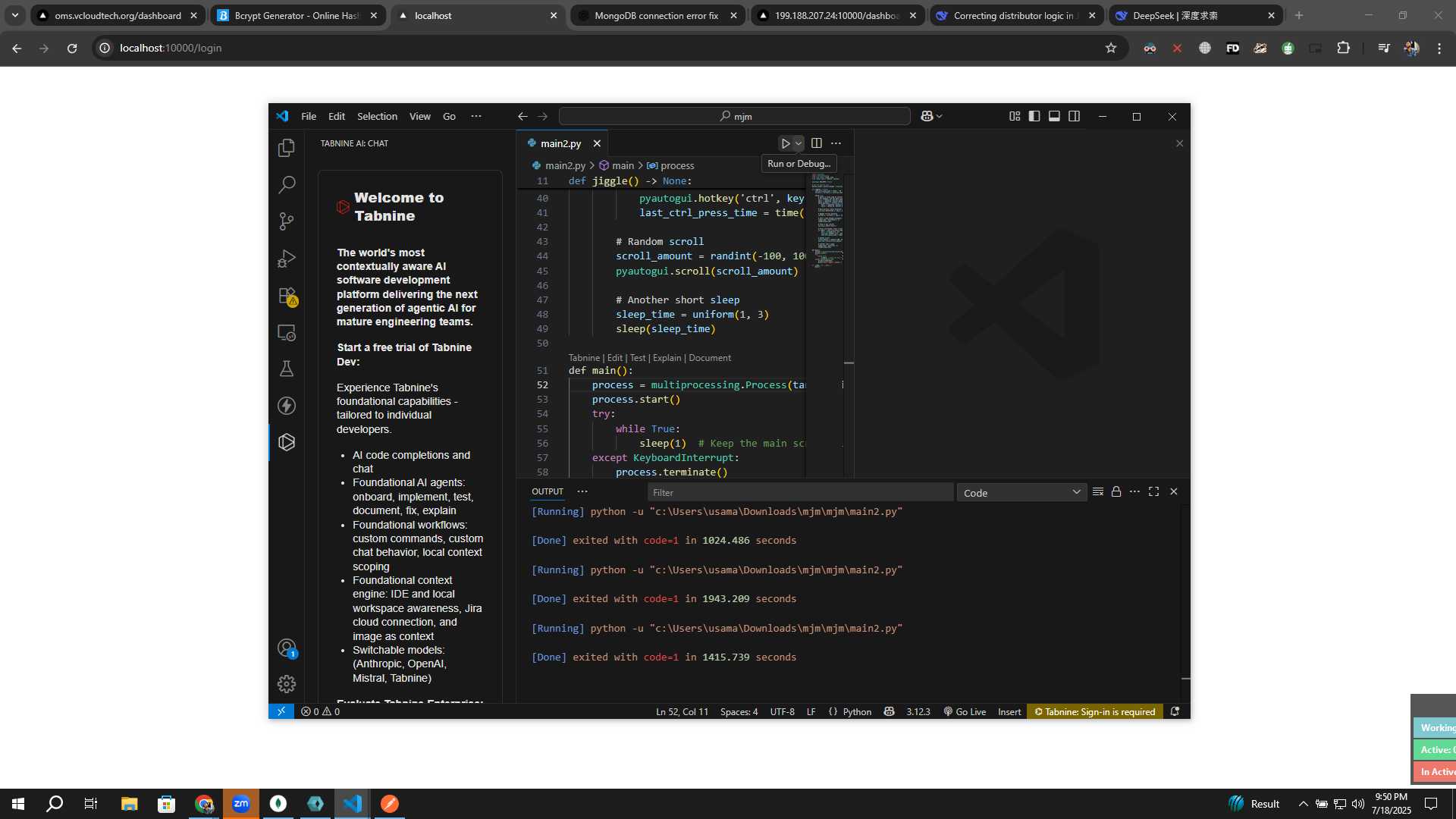The image size is (1456, 819).
Task: Click the Tabnine Explain code lens link
Action: click(x=667, y=358)
